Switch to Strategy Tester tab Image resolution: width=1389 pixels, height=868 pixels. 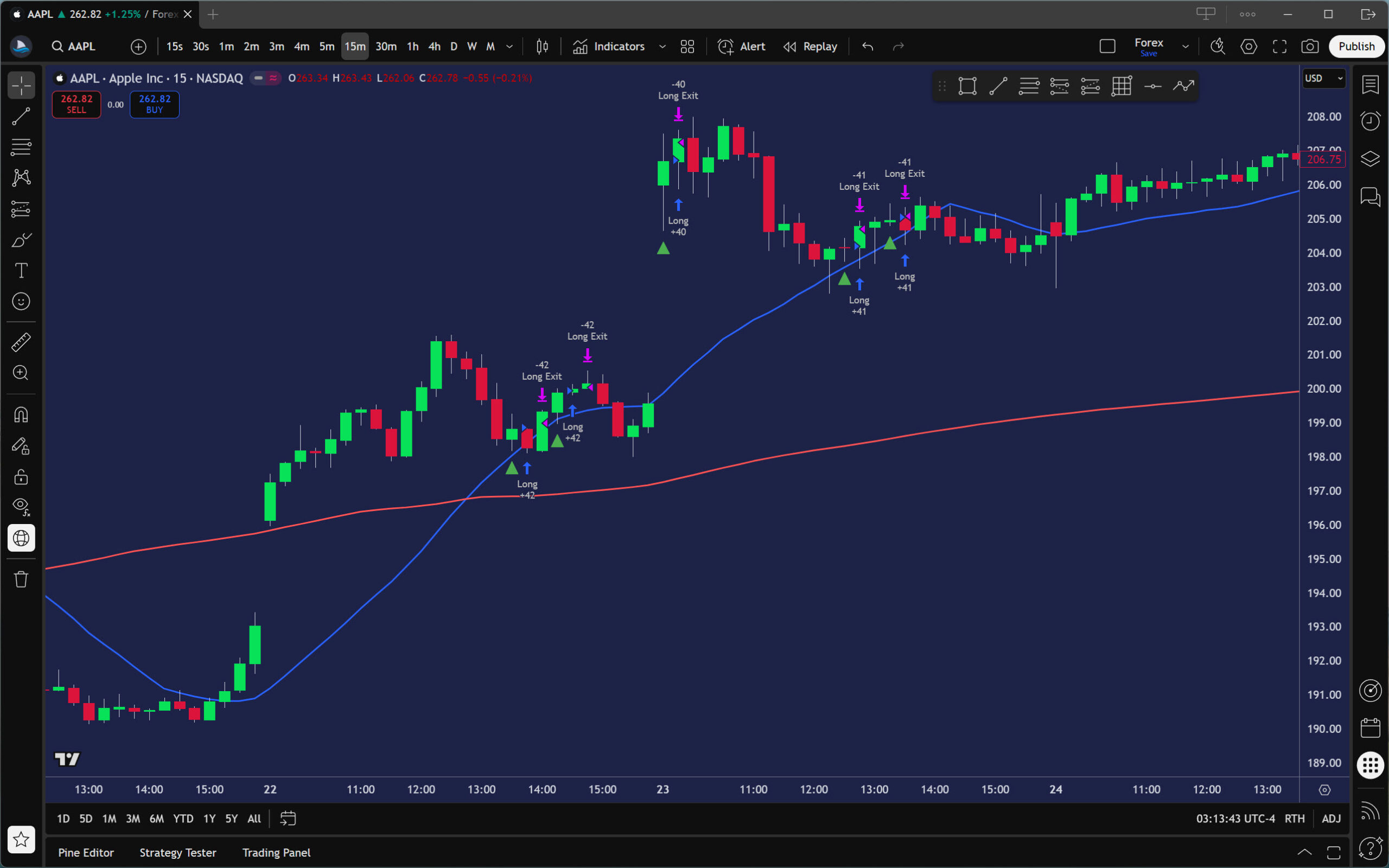click(177, 852)
